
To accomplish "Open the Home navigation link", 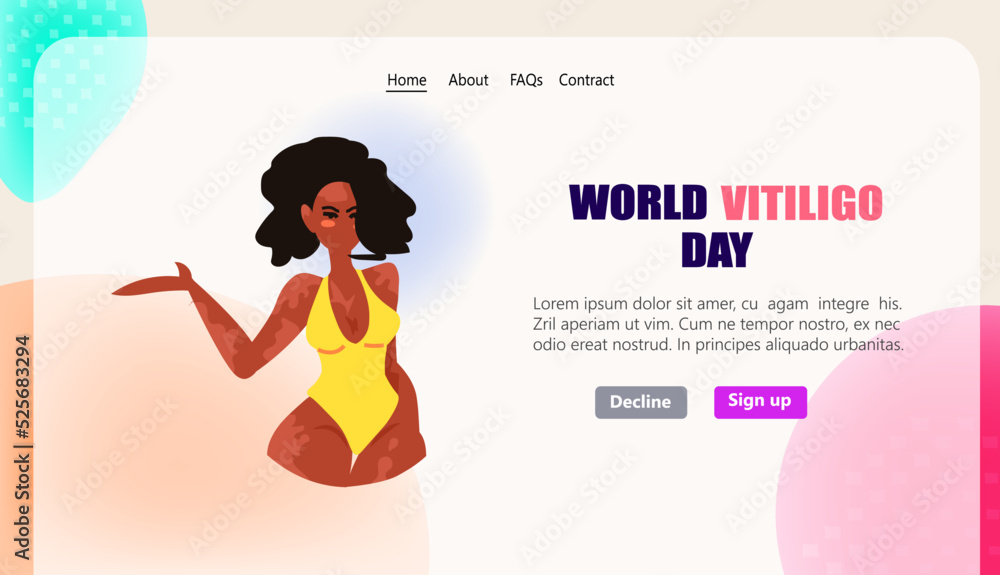I will (406, 80).
